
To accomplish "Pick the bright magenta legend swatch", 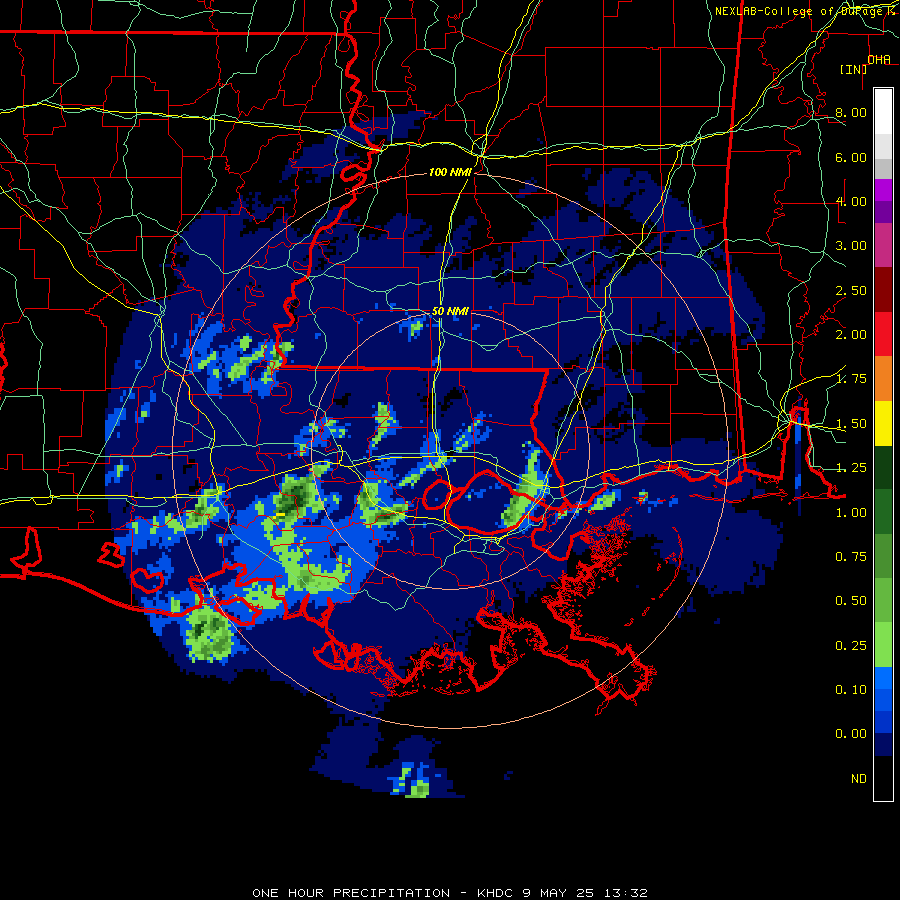I will tap(883, 190).
